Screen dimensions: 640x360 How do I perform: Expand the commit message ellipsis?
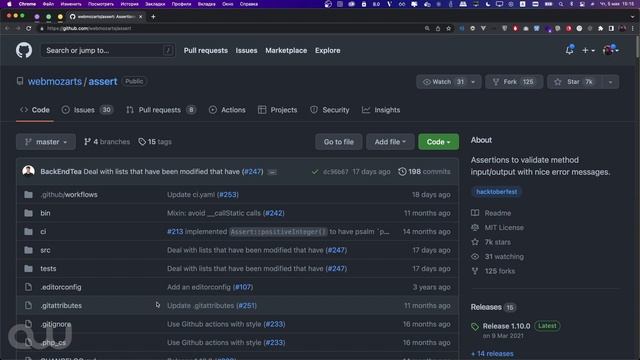272,172
